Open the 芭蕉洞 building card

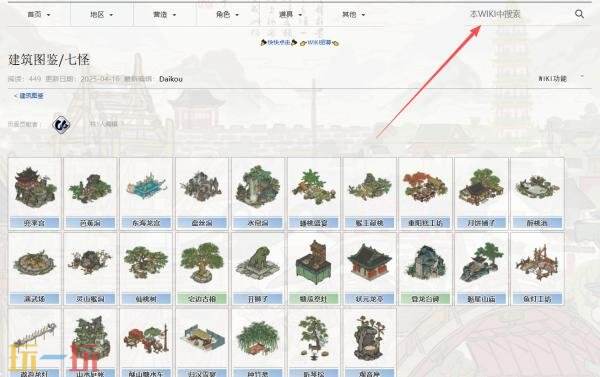point(91,194)
